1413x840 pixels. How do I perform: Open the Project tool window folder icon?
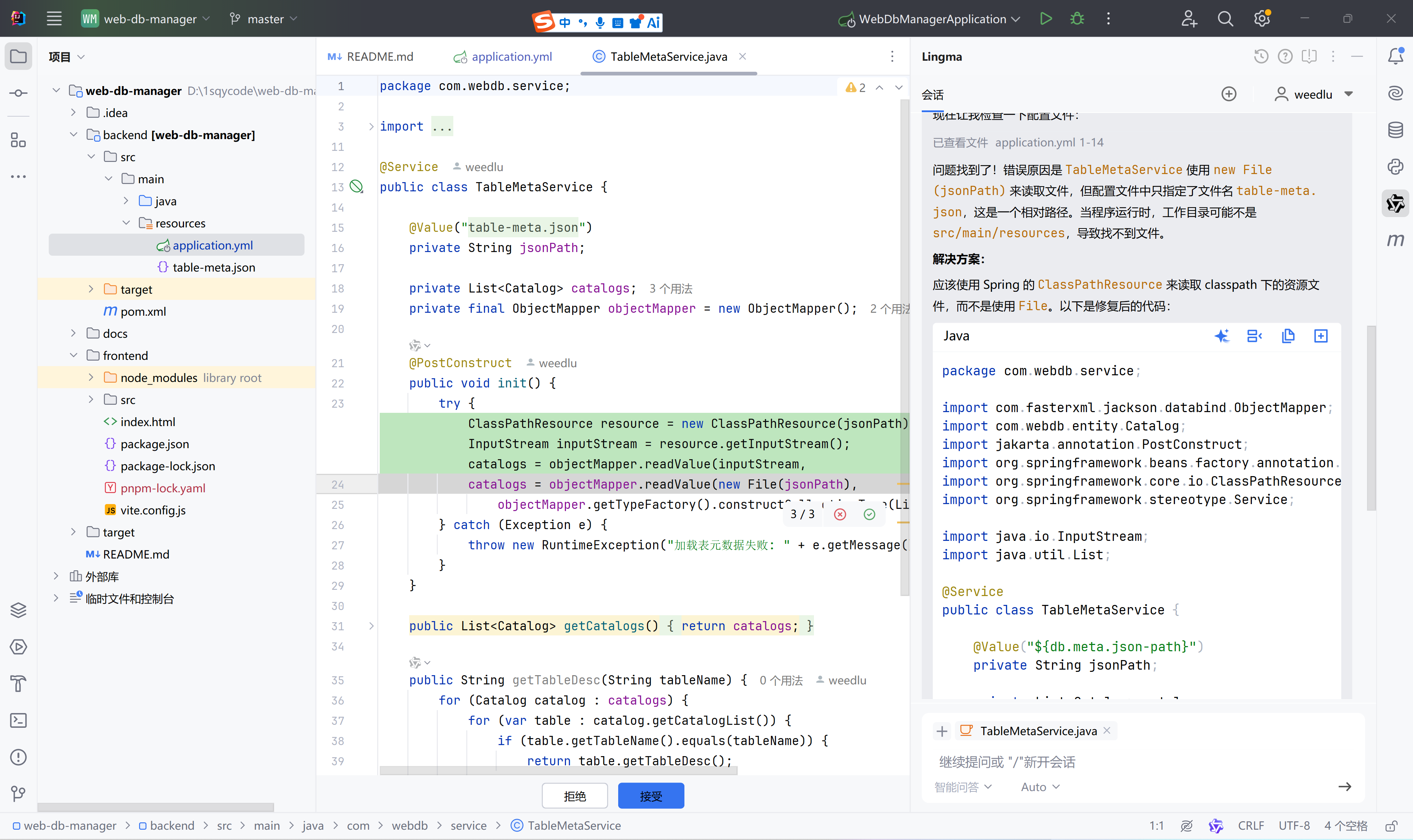(x=18, y=57)
